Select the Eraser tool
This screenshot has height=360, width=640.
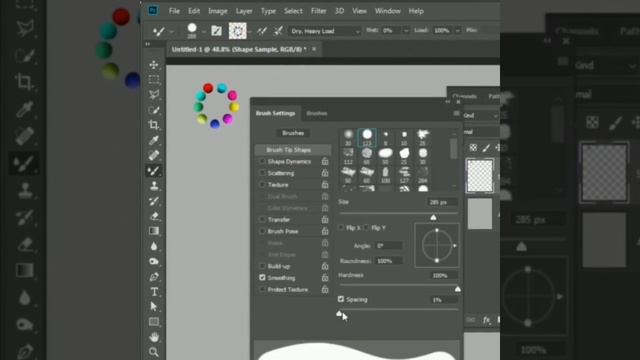point(154,216)
